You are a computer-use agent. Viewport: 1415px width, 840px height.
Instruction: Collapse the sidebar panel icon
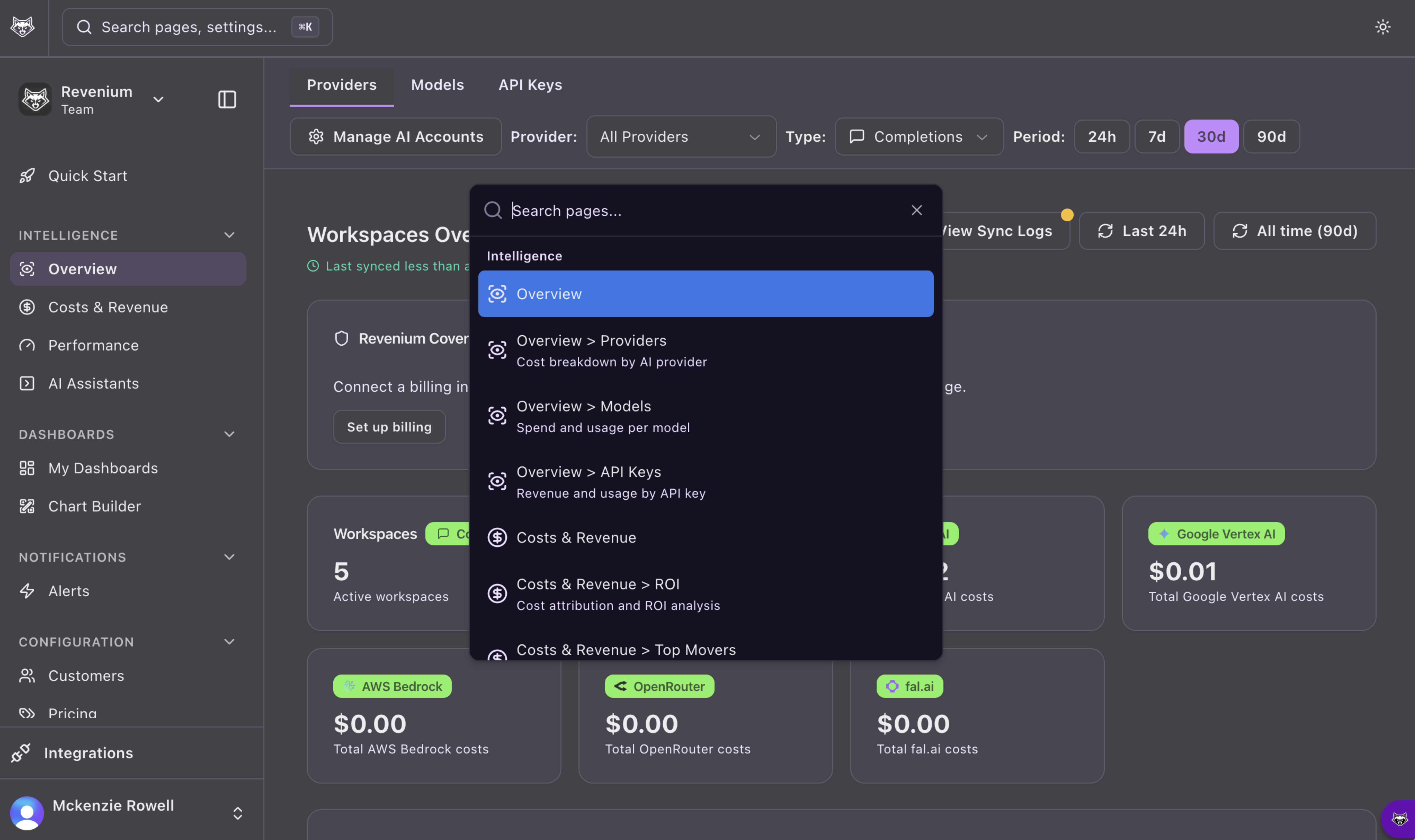[x=227, y=100]
